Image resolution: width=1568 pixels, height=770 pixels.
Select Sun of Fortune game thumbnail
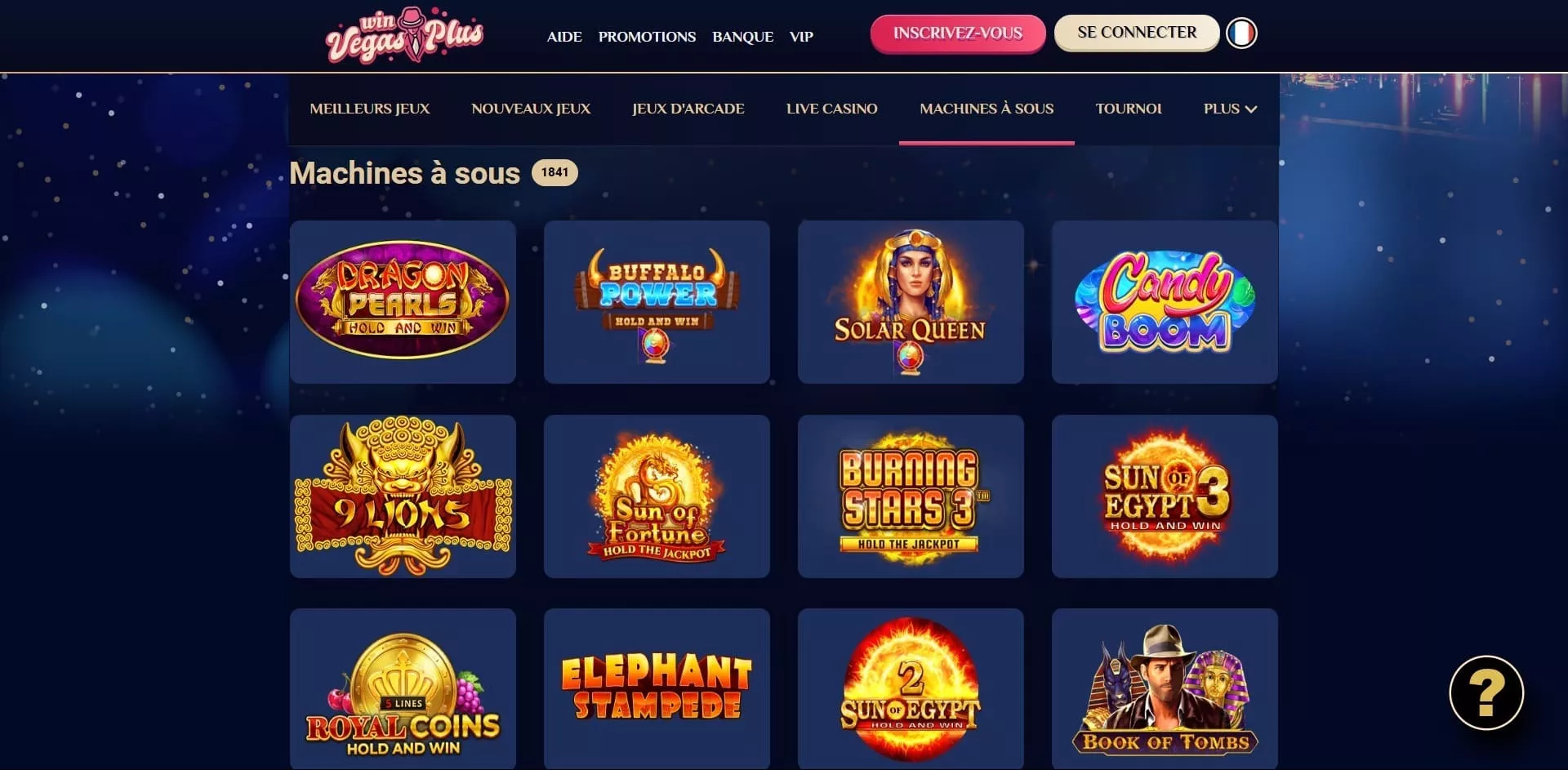point(657,496)
